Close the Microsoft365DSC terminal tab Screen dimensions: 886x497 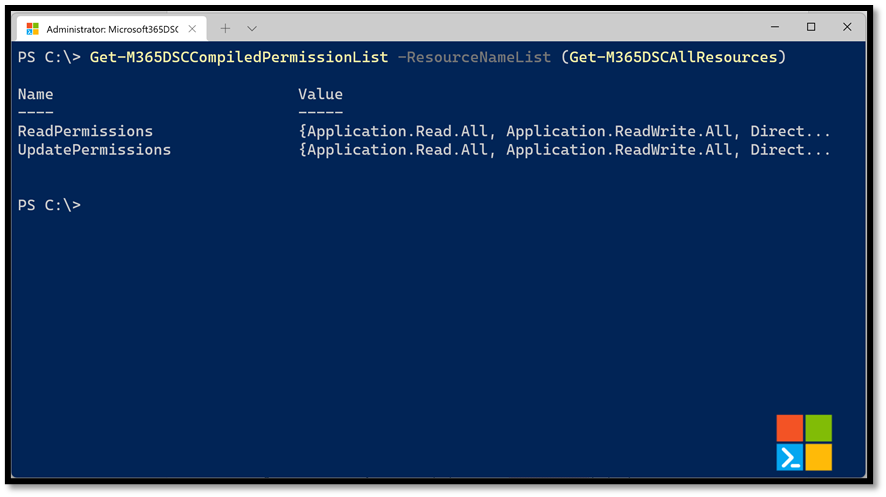(x=192, y=29)
